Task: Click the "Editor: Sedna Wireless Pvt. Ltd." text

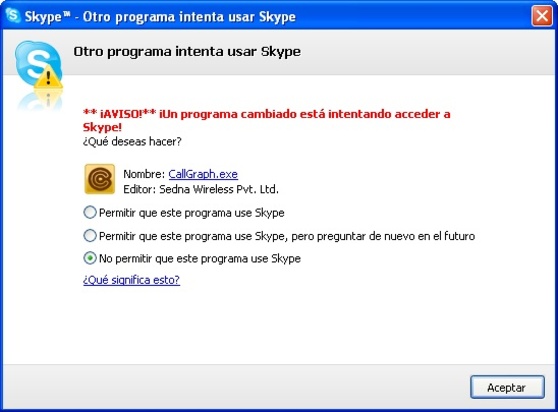Action: pyautogui.click(x=201, y=189)
